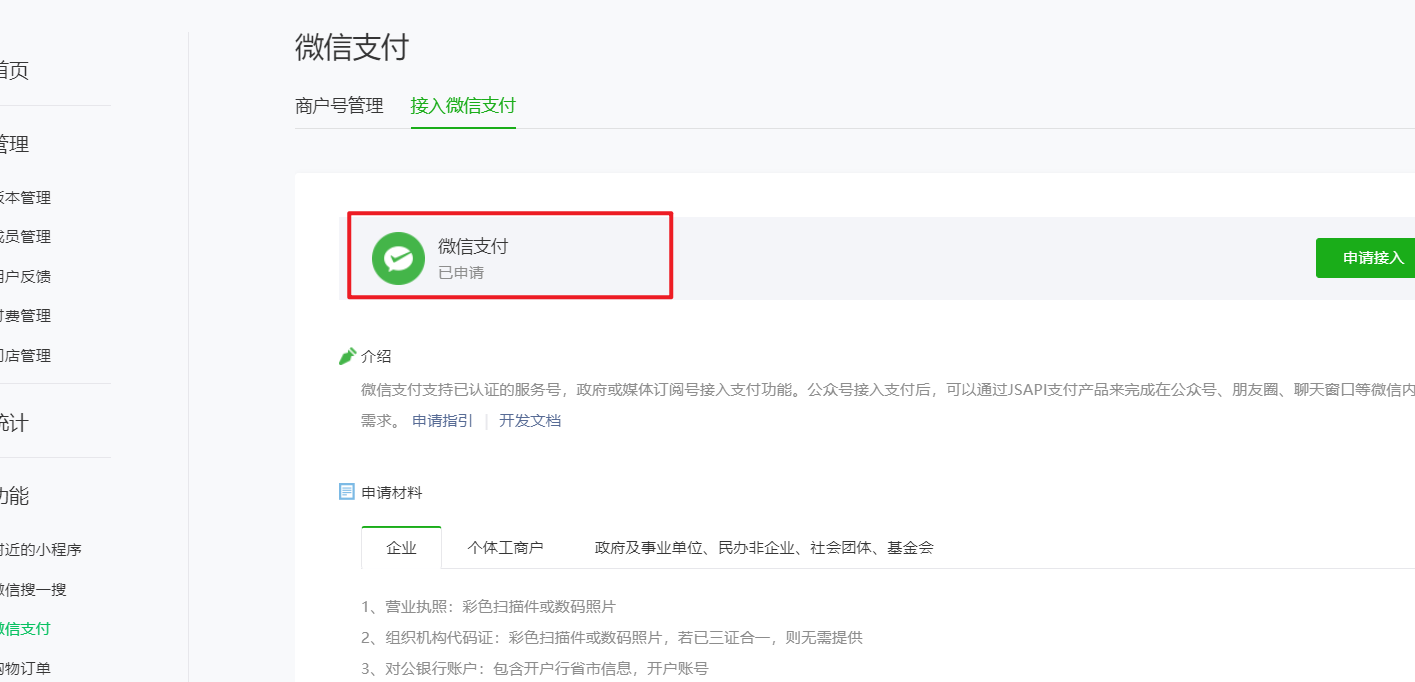Click the line starting 2、组织机构代码证

(611, 637)
